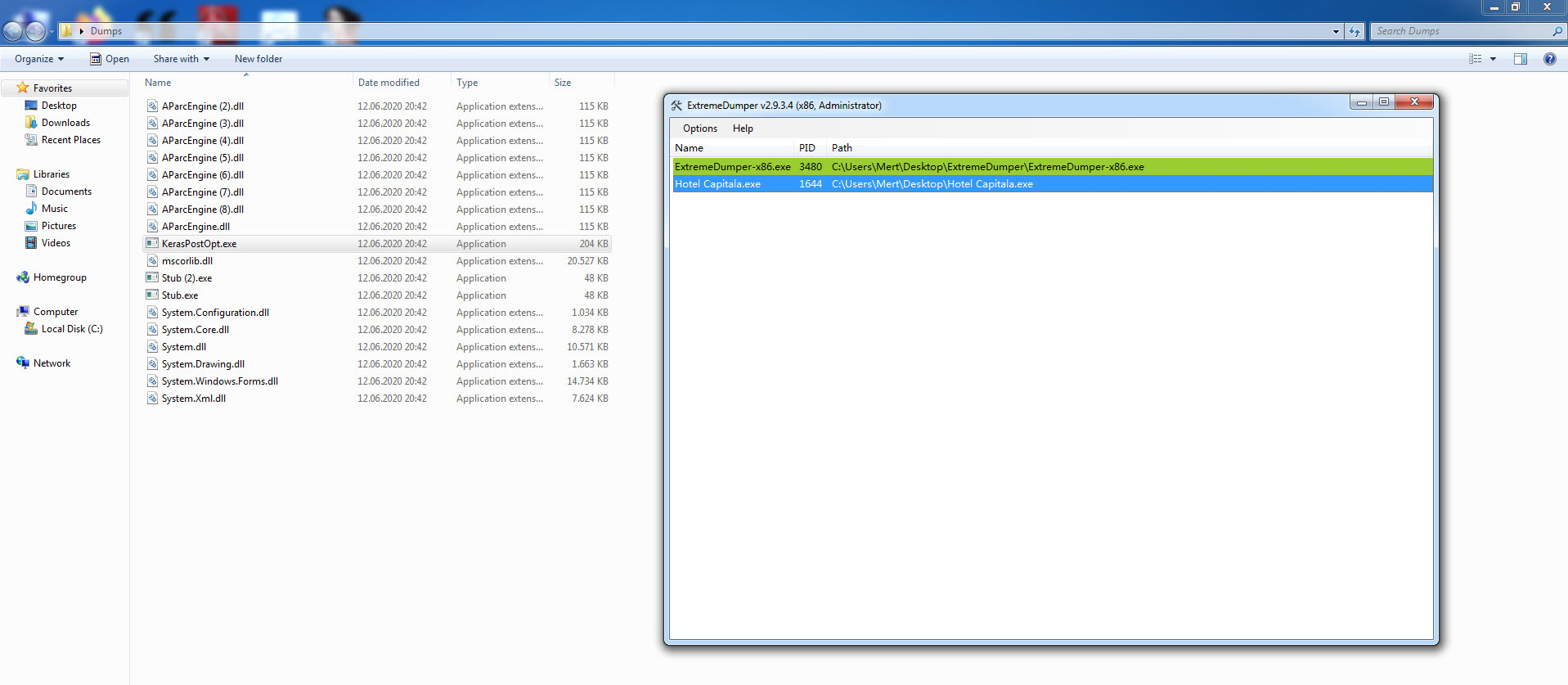Select the AParcEngine (2).dll file icon
Viewport: 1568px width, 685px height.
click(152, 106)
